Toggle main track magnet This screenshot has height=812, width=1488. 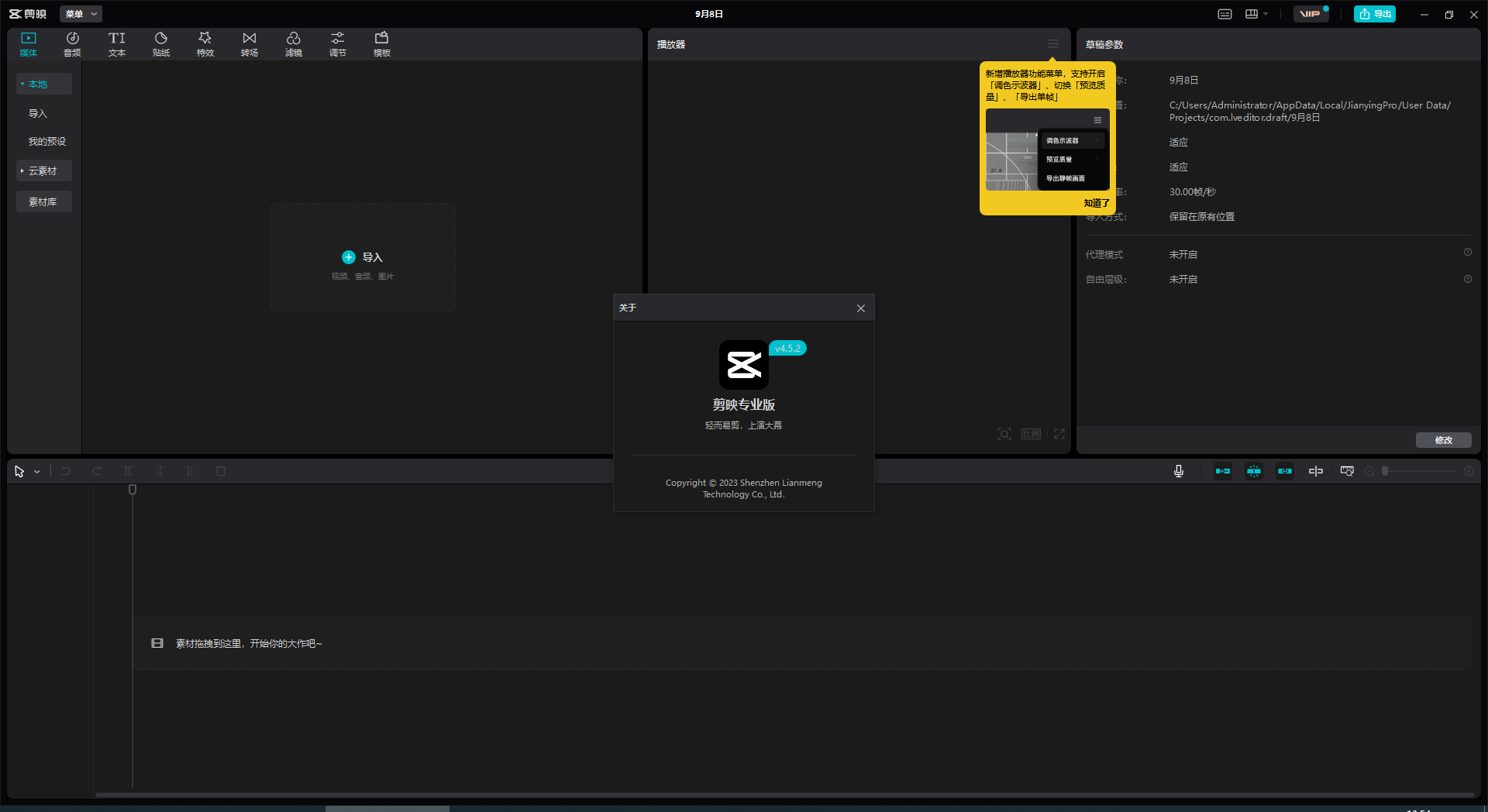click(x=1223, y=471)
